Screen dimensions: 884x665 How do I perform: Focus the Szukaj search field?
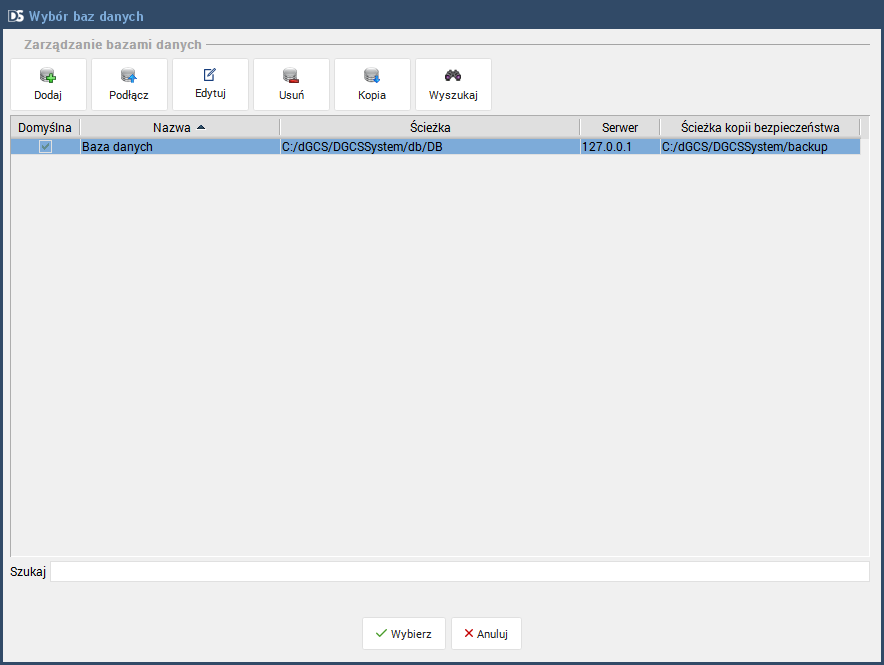[460, 571]
